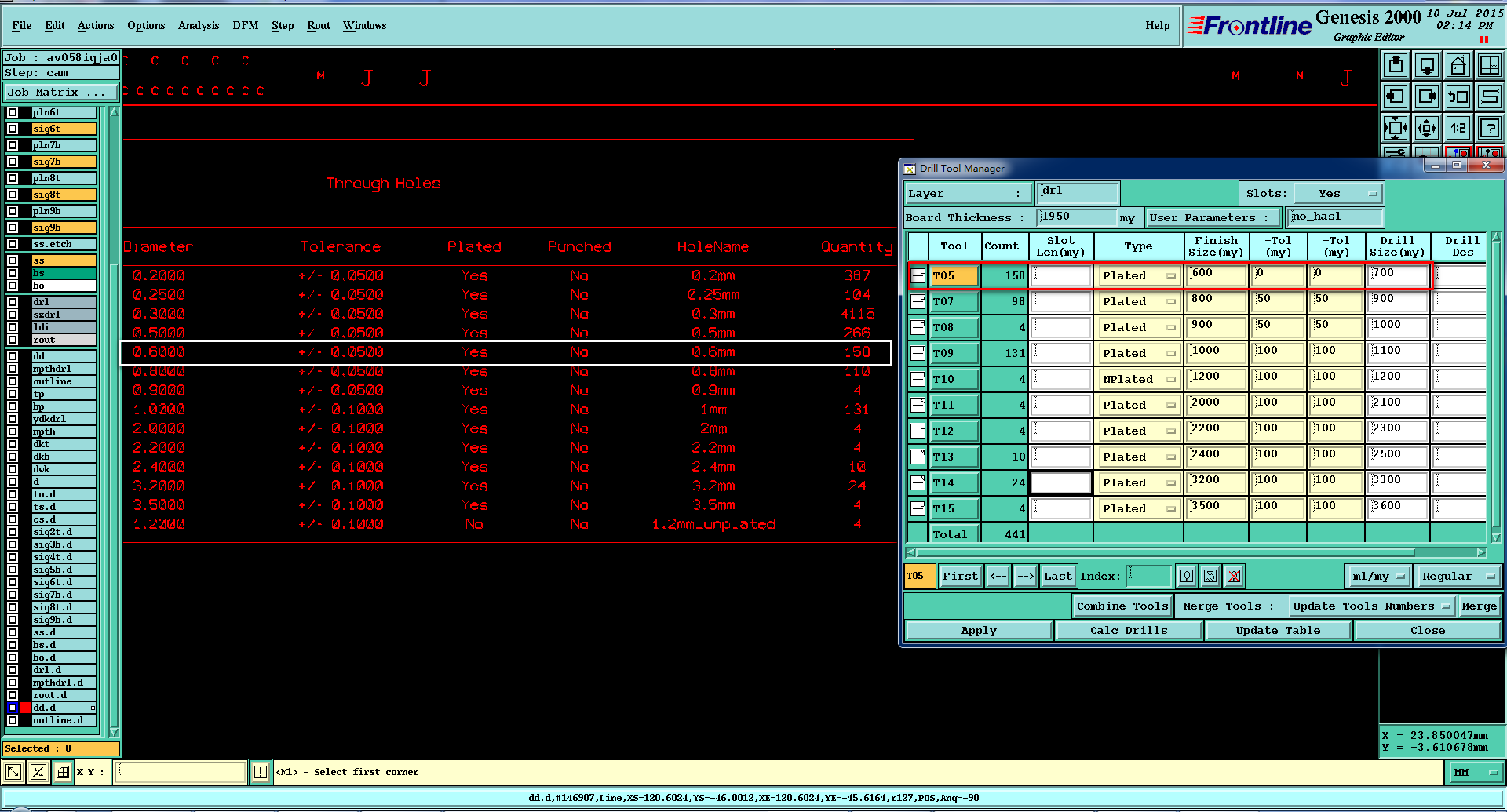Click the 1:2 scale icon
Image resolution: width=1507 pixels, height=812 pixels.
point(1458,128)
